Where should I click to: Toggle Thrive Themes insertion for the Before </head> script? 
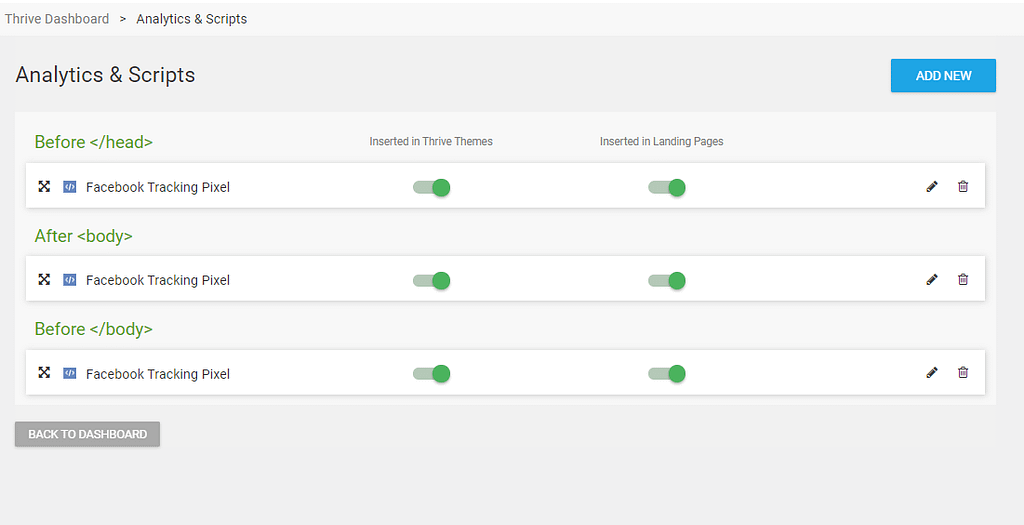[x=432, y=187]
